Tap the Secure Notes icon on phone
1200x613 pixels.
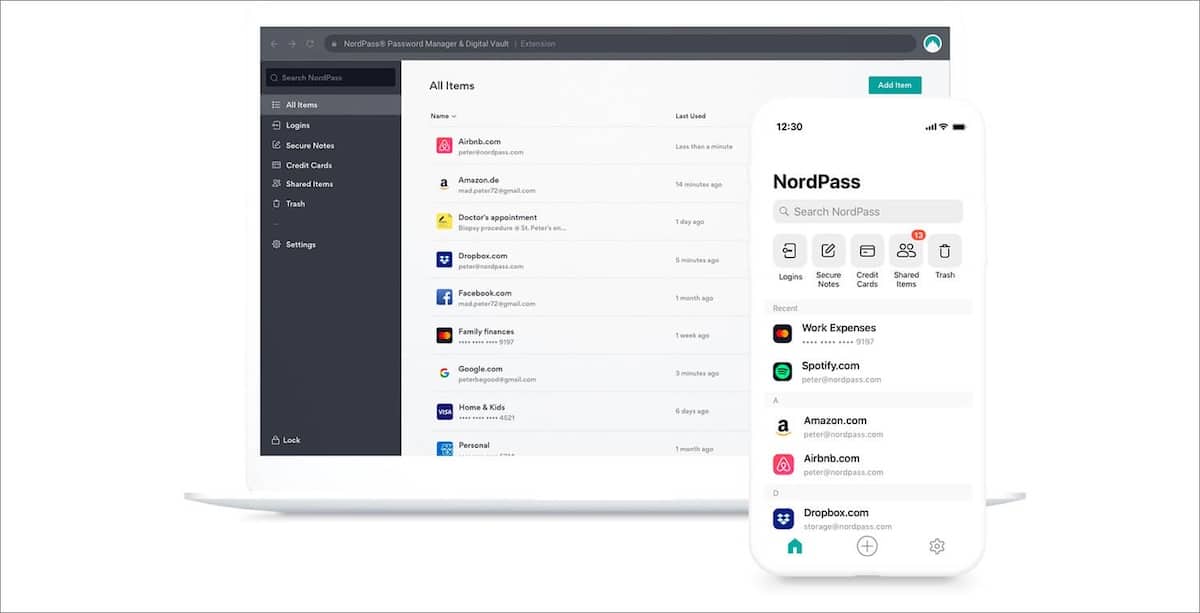click(x=828, y=251)
